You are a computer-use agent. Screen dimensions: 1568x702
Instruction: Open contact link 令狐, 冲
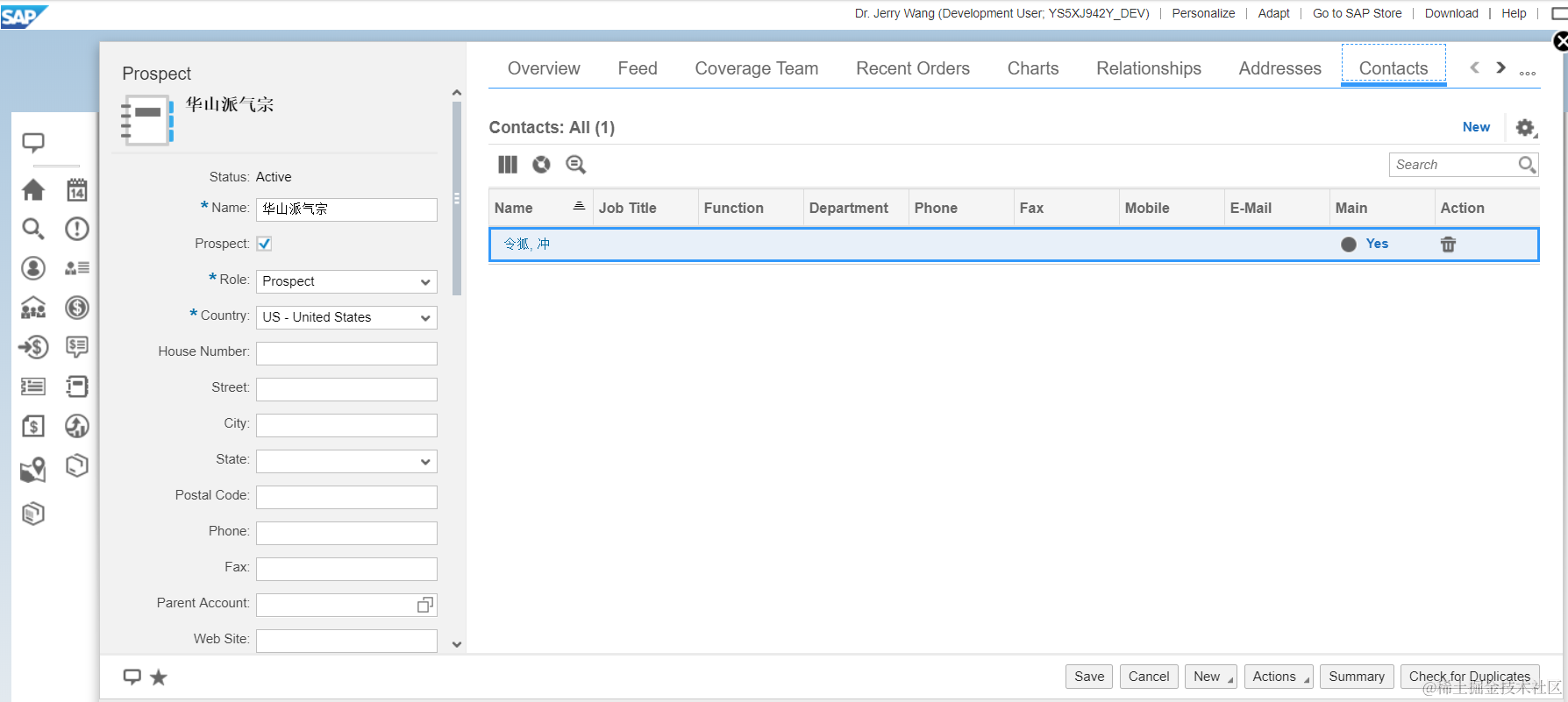pyautogui.click(x=526, y=244)
